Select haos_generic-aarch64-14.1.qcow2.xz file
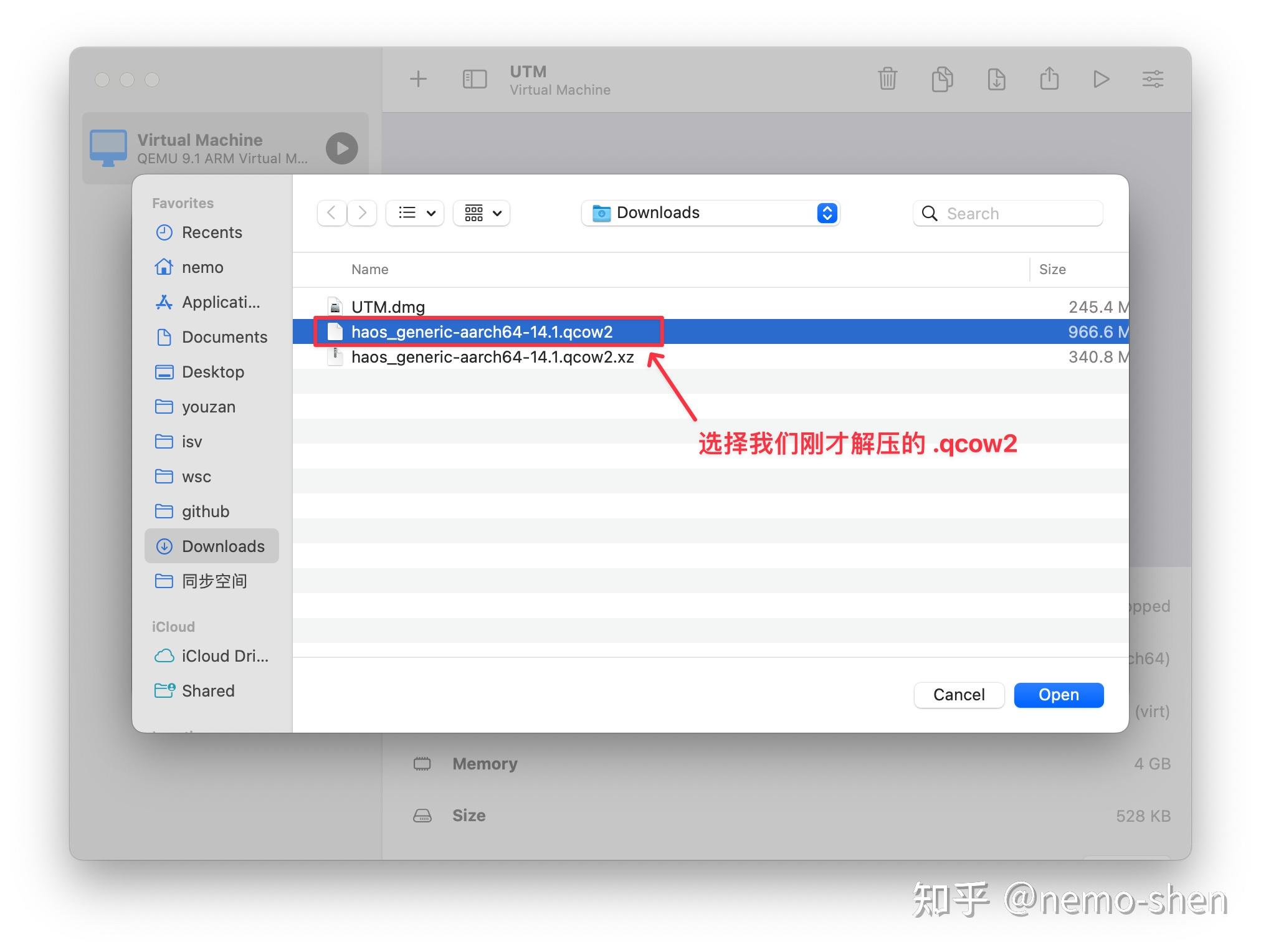The height and width of the screenshot is (952, 1261). click(492, 357)
